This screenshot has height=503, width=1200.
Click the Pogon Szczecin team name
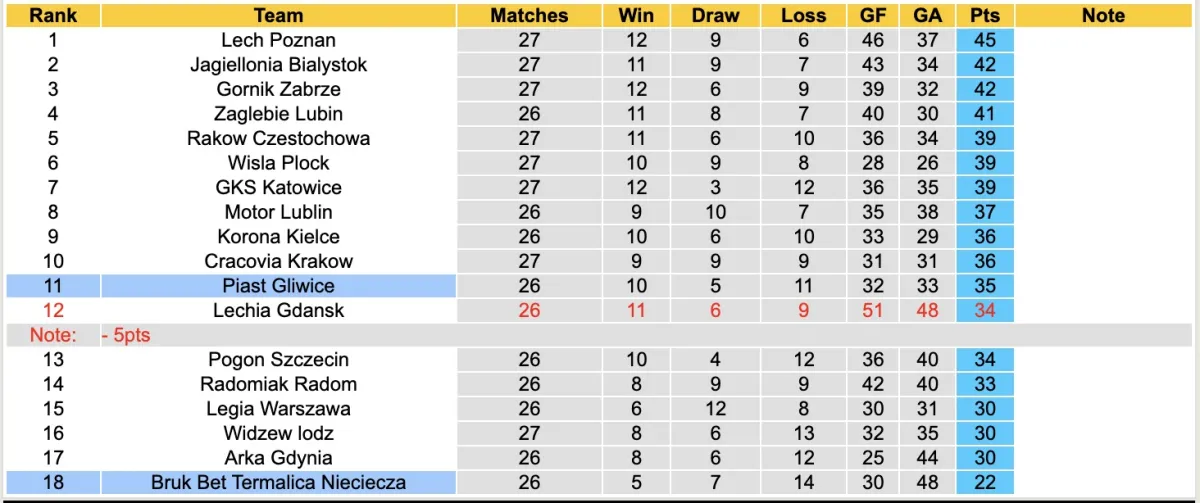click(278, 360)
